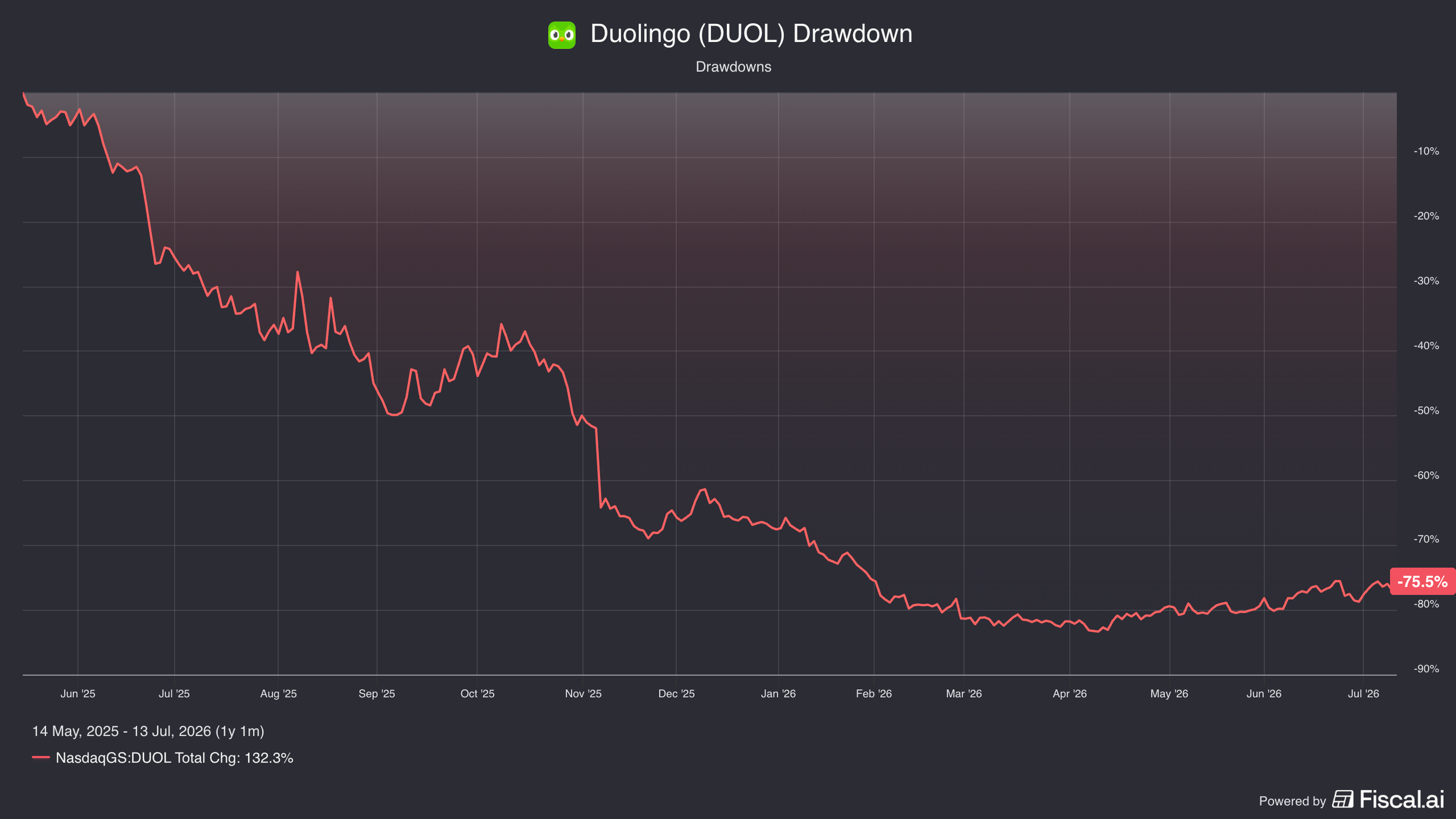This screenshot has width=1456, height=819.
Task: Click the Feb '26 x-axis label
Action: 874,694
